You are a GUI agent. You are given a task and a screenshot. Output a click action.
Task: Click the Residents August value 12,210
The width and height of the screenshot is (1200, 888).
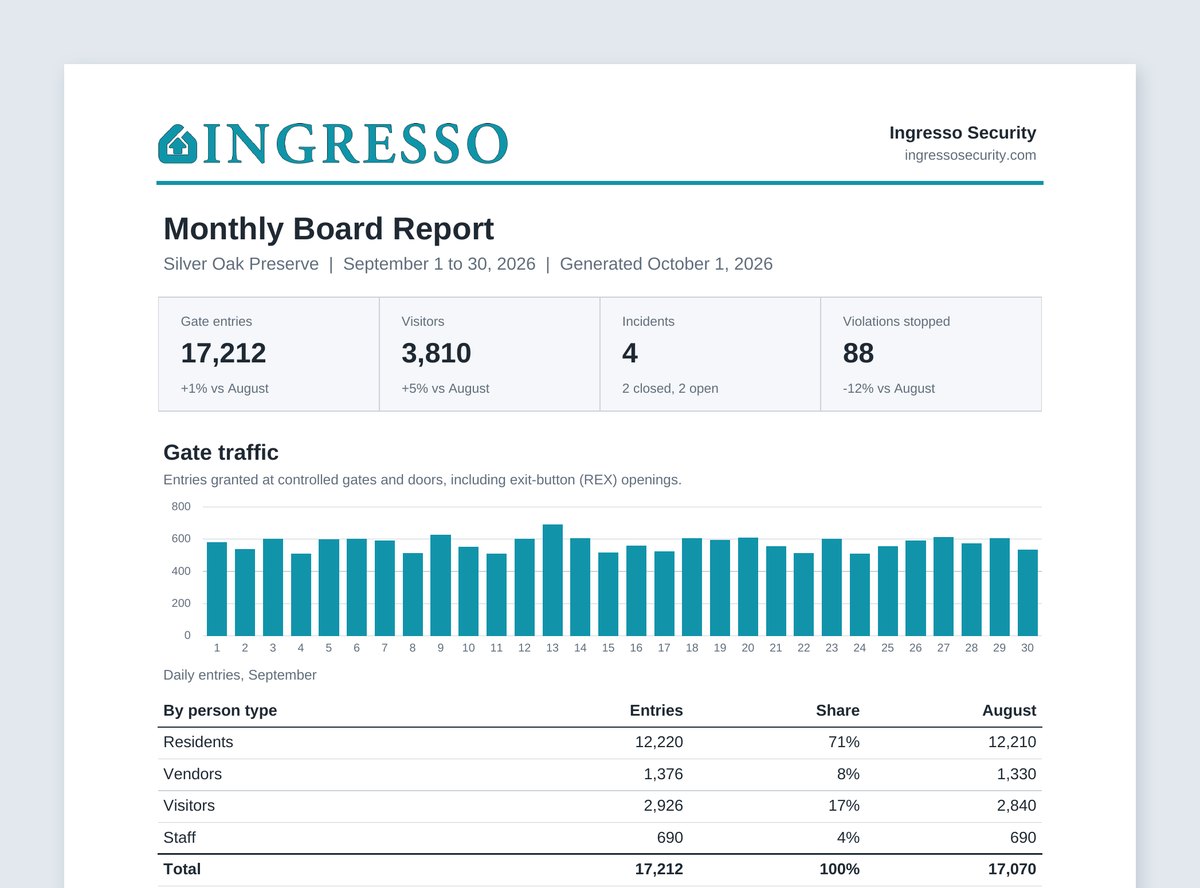[1011, 742]
